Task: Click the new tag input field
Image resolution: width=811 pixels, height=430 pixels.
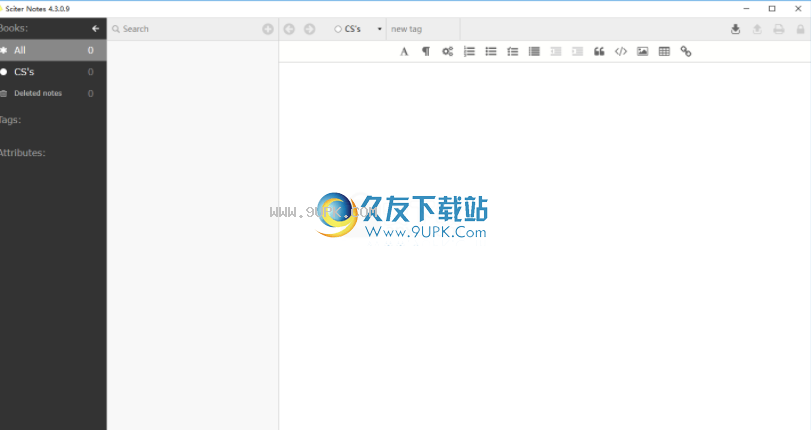Action: (x=423, y=29)
